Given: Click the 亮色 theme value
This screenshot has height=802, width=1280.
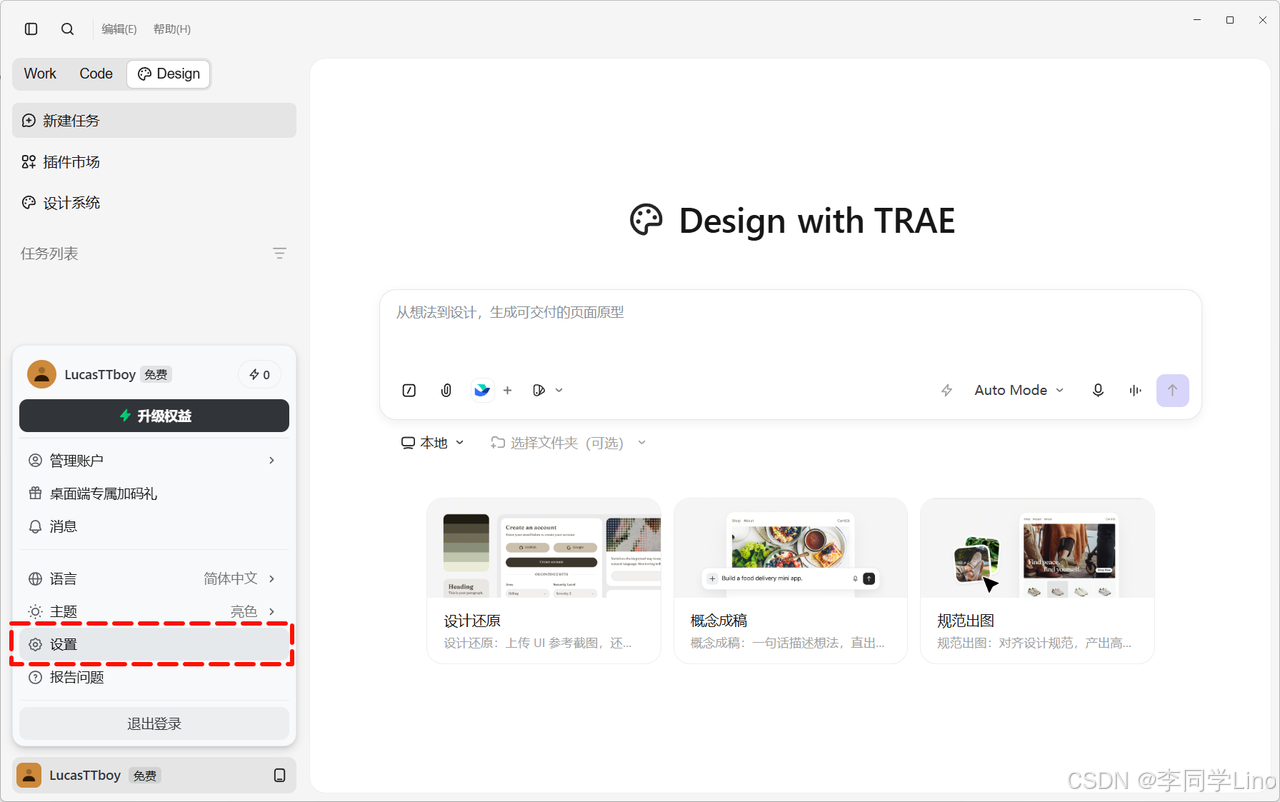Looking at the screenshot, I should 244,611.
